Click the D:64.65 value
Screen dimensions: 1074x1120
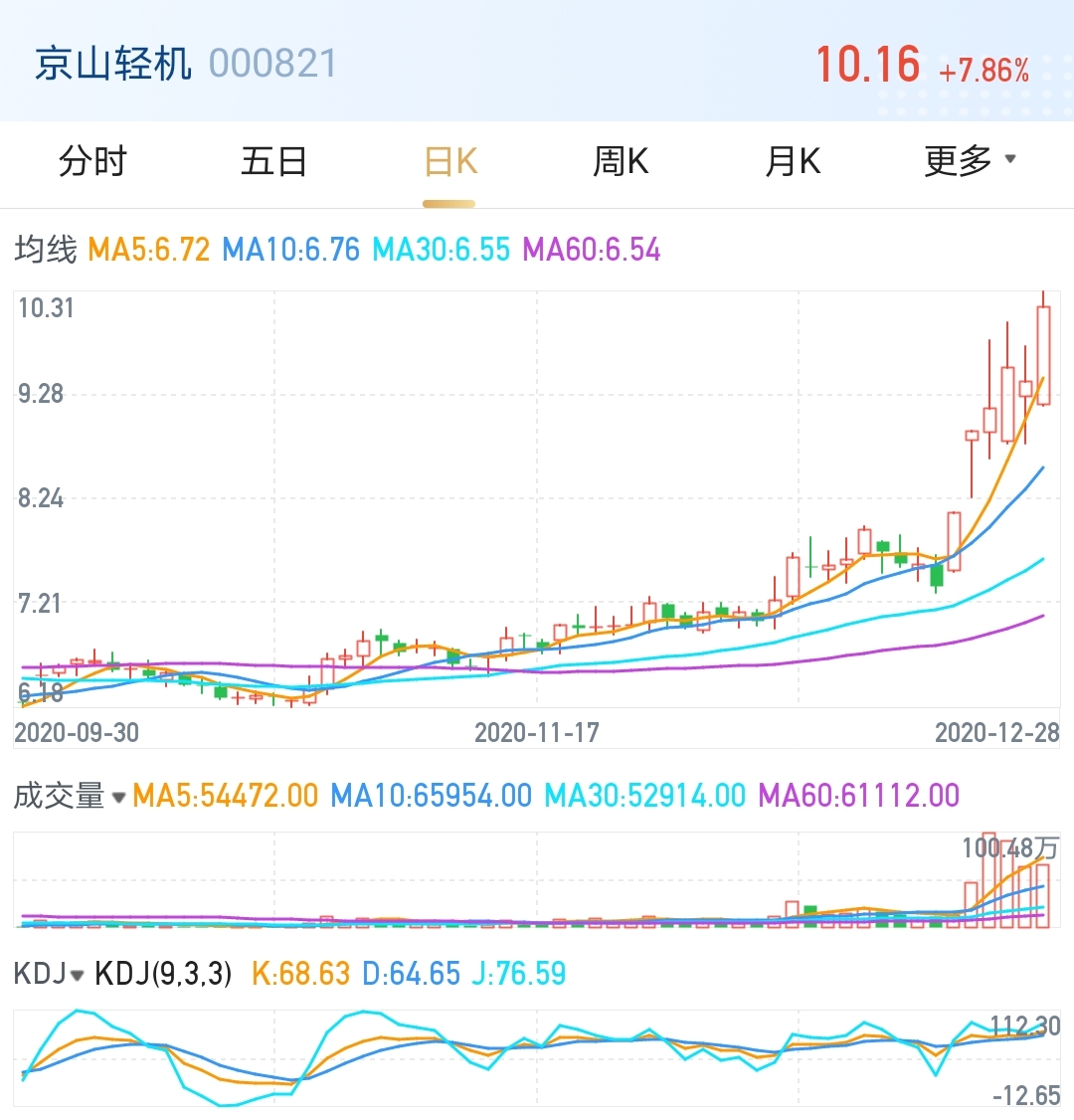click(412, 974)
